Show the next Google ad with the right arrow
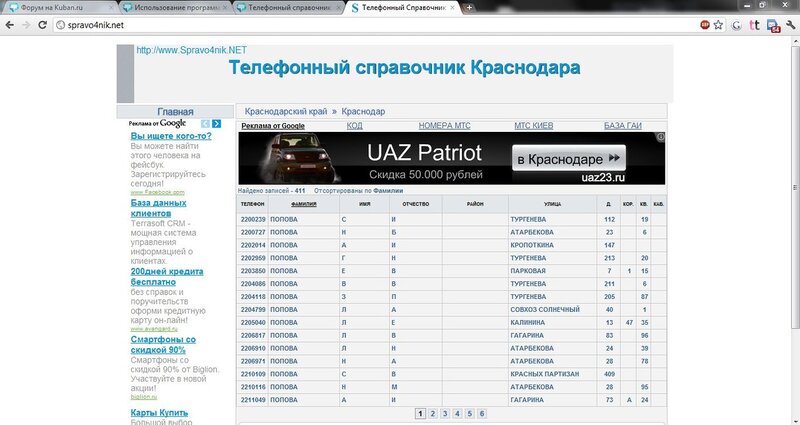The image size is (800, 425). (218, 123)
